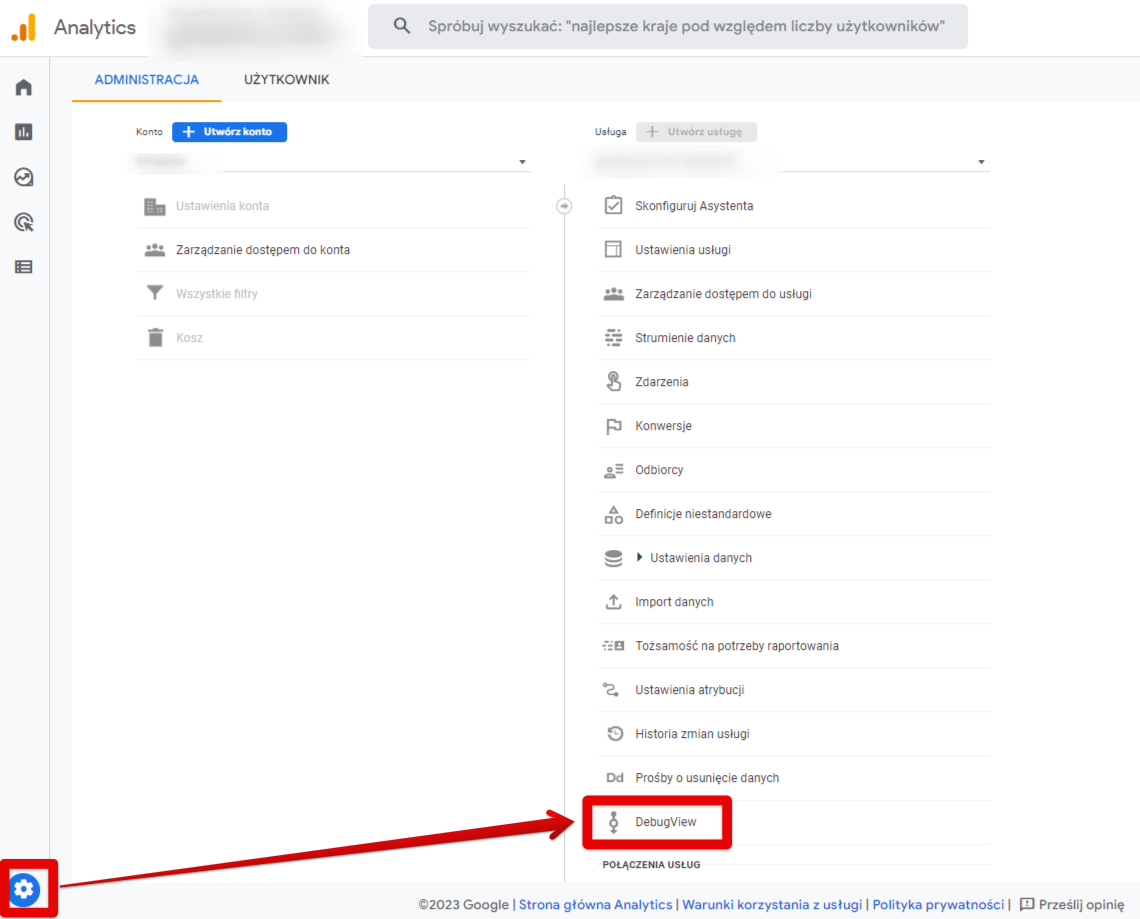Open Import danych
The height and width of the screenshot is (919, 1140).
tap(793, 601)
